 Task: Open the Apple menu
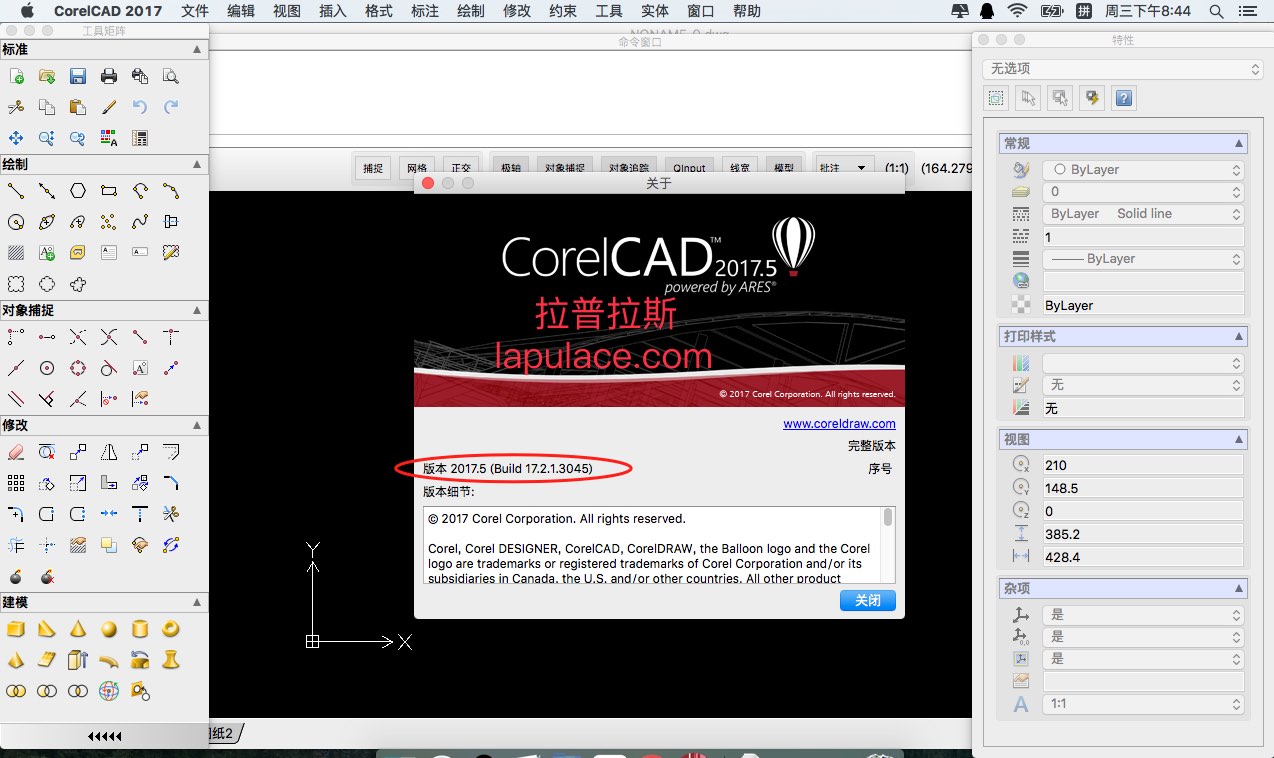[27, 11]
